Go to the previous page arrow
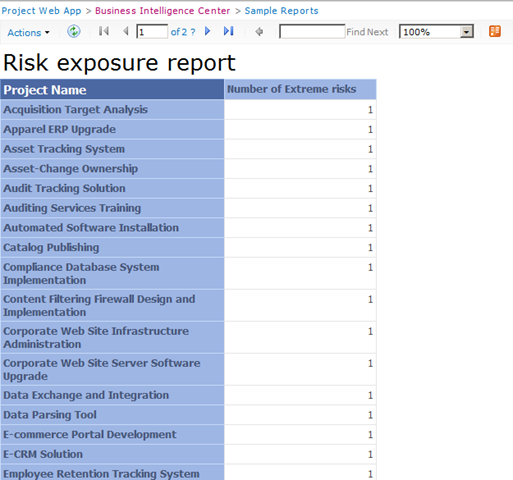513x480 pixels. tap(126, 31)
